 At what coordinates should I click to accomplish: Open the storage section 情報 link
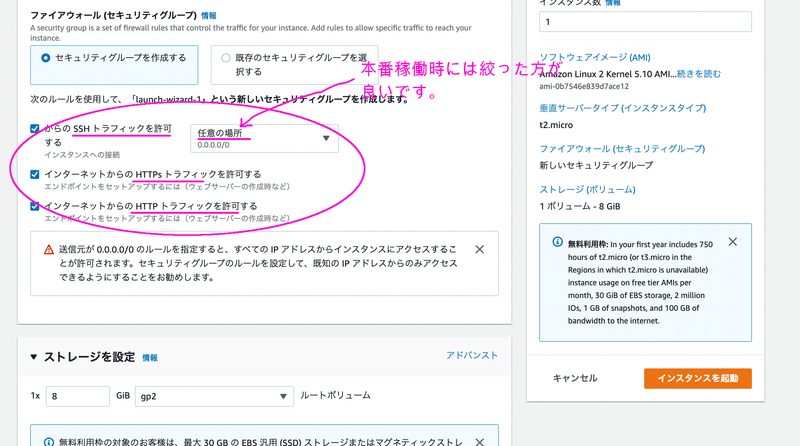click(149, 358)
